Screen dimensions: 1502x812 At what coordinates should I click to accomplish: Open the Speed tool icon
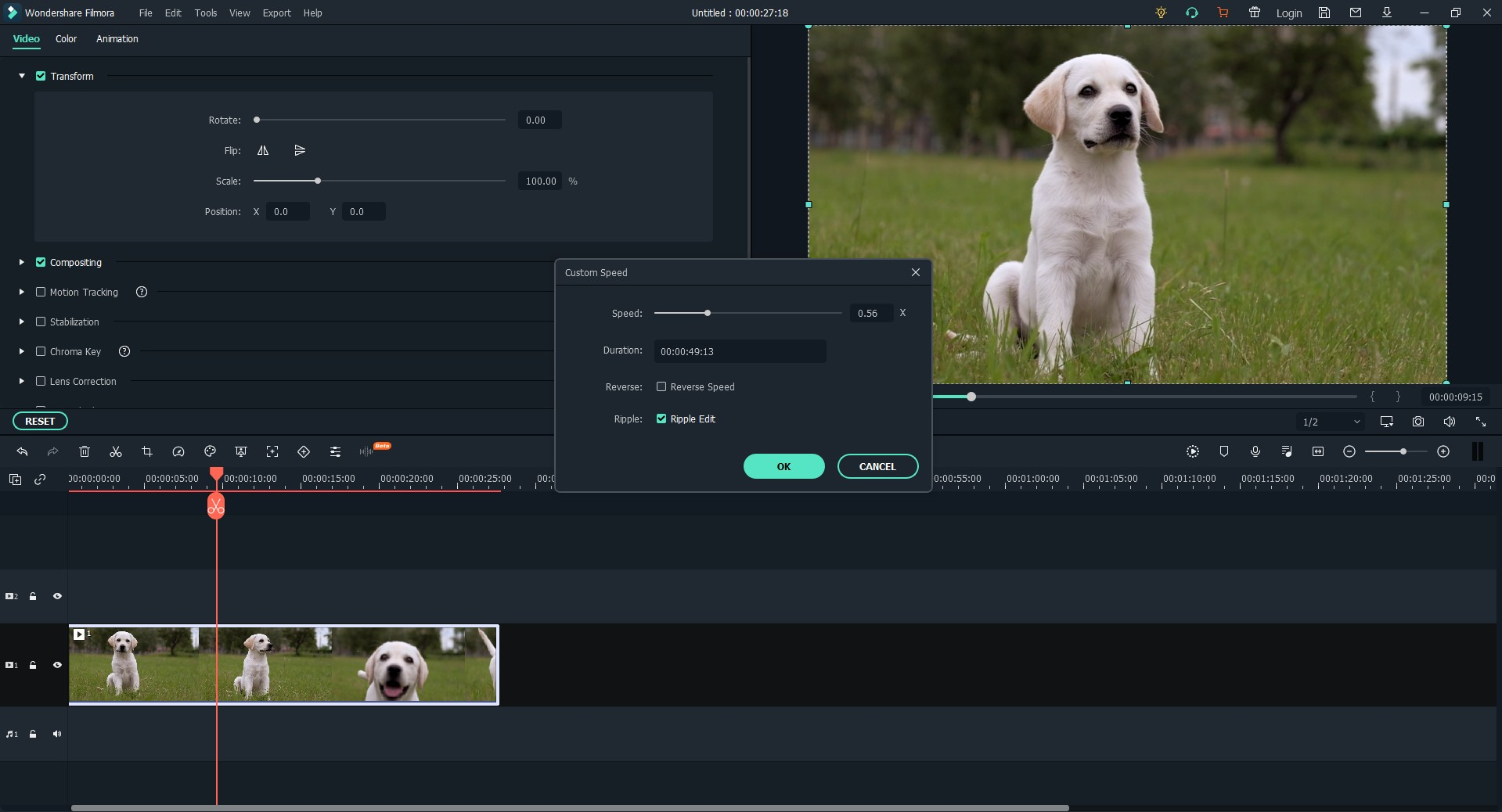178,451
